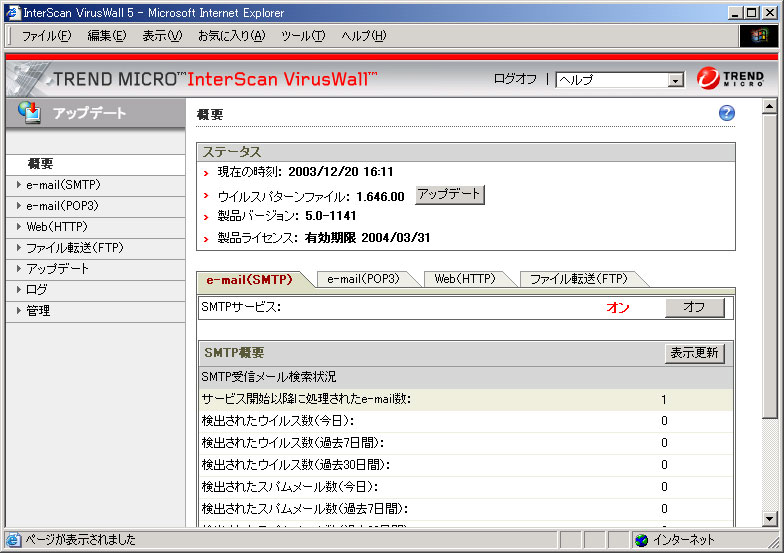Open the ヘルプ dropdown in the header
Viewport: 784px width, 553px height.
pos(620,80)
